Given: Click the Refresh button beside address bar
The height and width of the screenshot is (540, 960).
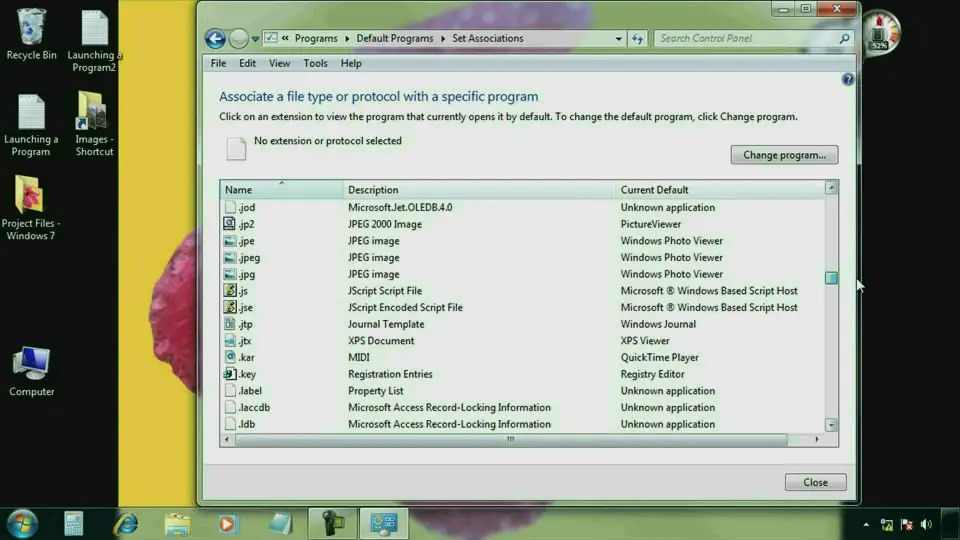Looking at the screenshot, I should (637, 39).
